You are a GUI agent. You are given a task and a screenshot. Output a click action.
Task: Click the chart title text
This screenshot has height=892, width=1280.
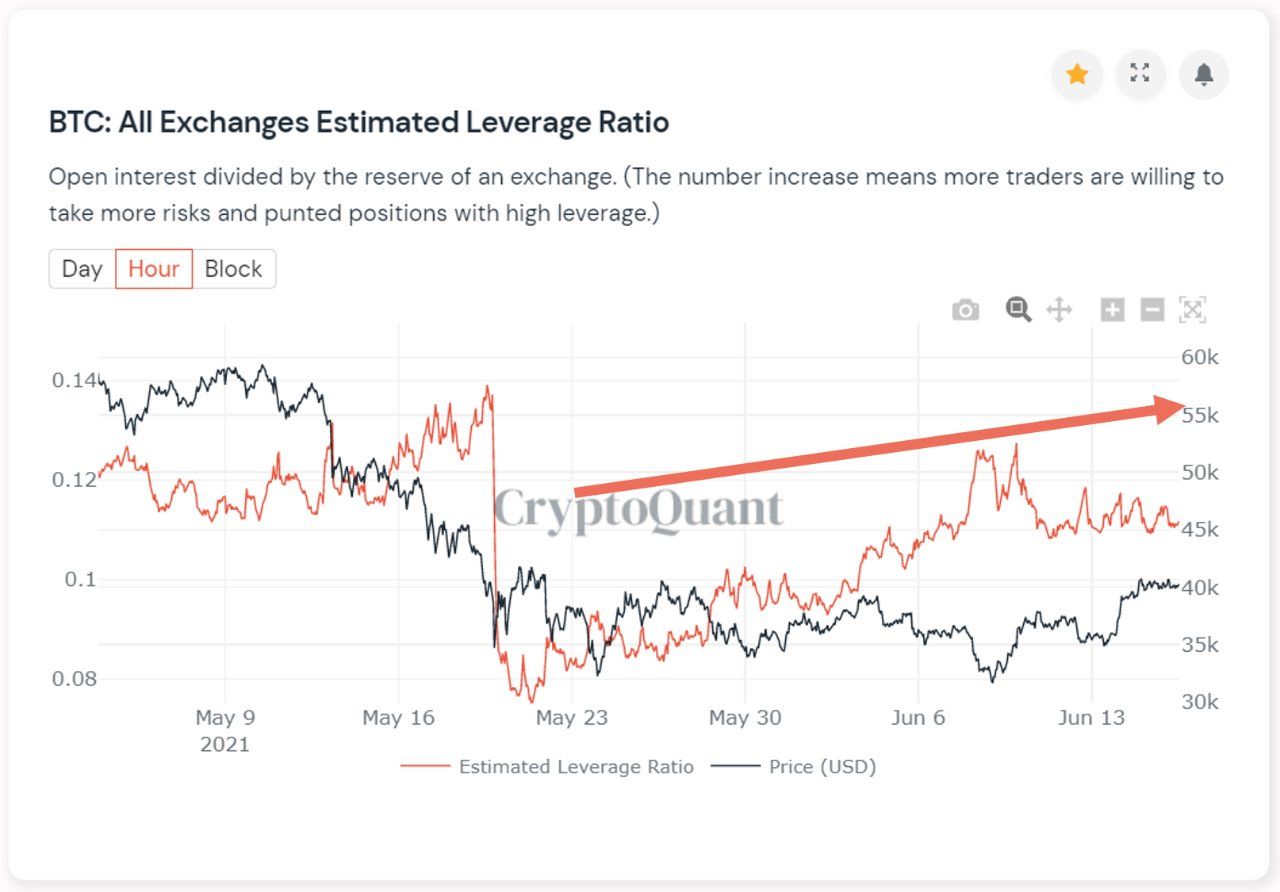359,123
